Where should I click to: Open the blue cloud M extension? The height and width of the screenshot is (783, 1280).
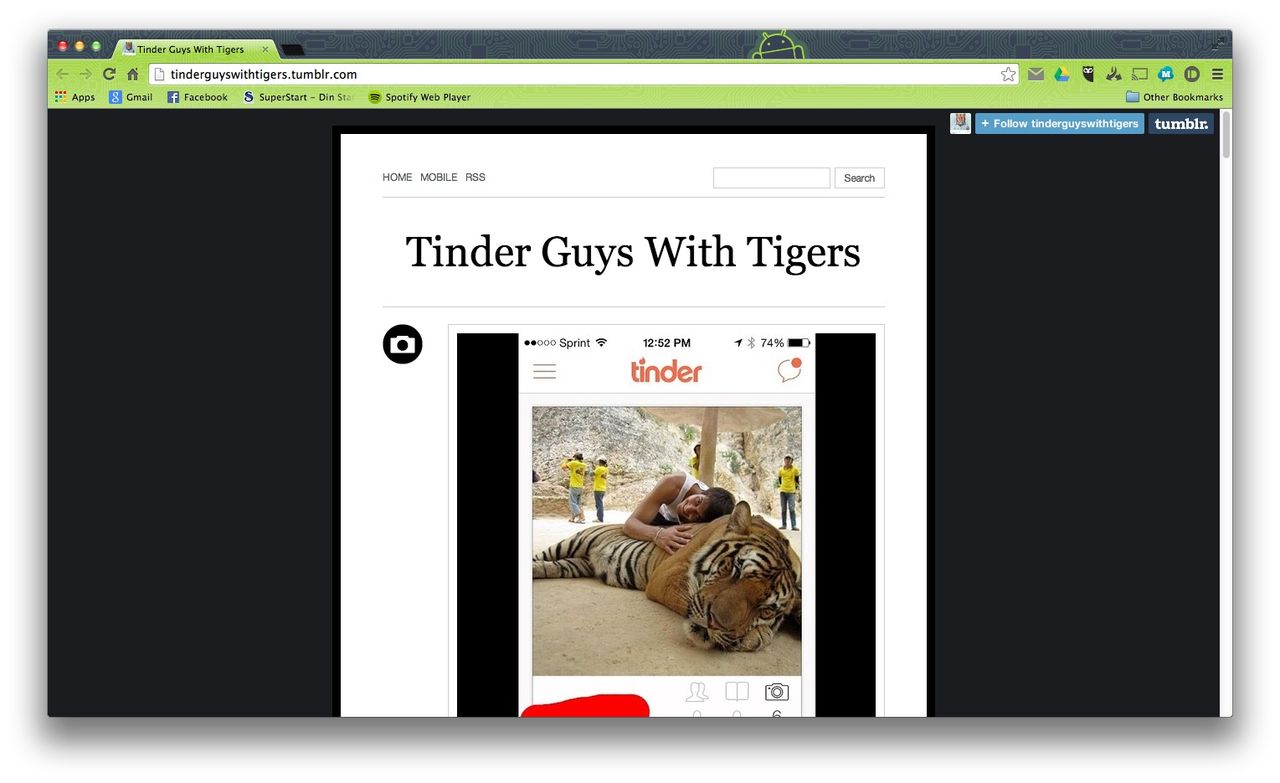[x=1166, y=74]
